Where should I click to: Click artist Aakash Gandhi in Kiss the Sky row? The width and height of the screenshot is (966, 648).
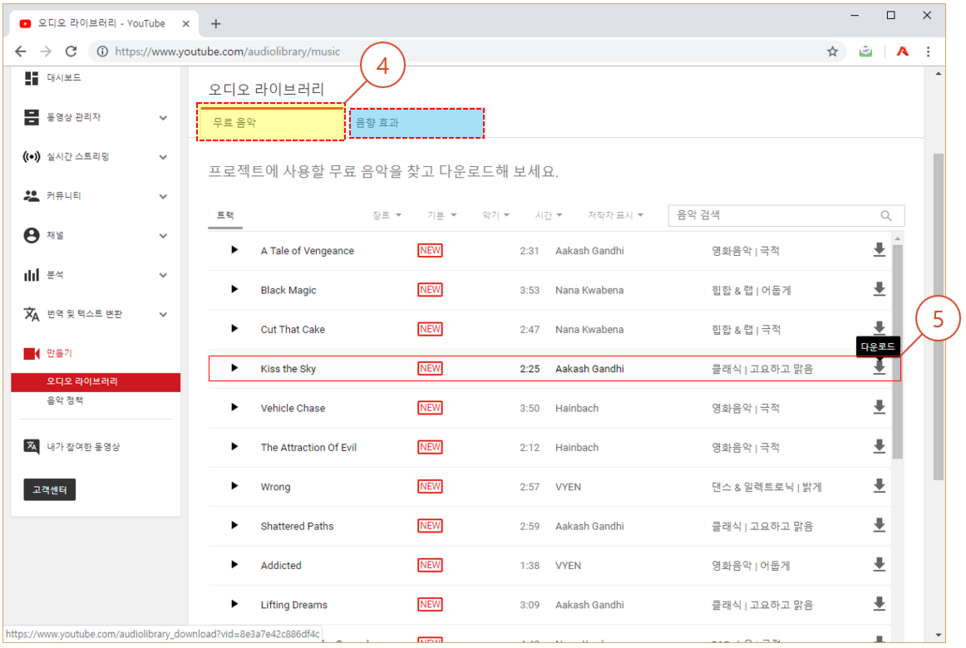tap(589, 368)
